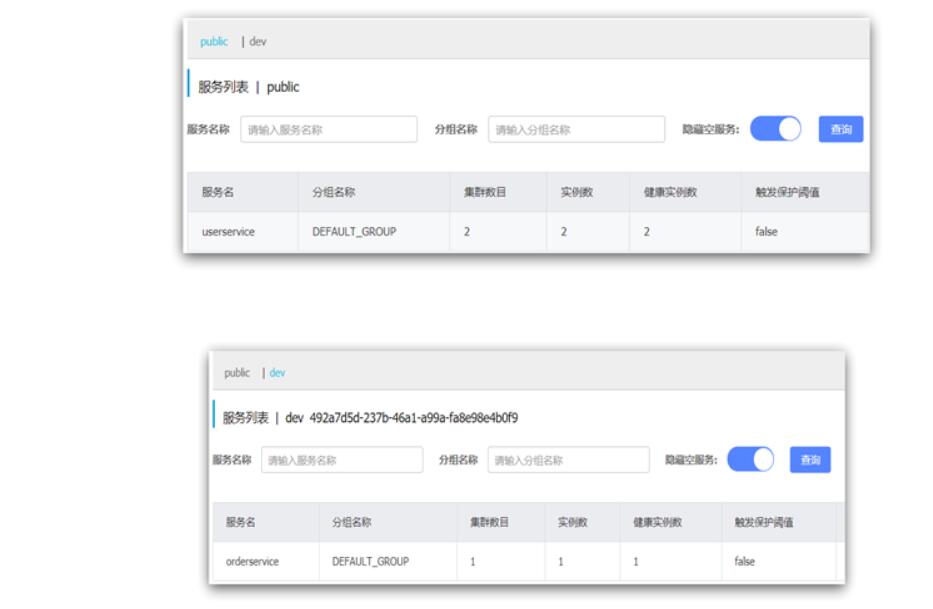The height and width of the screenshot is (609, 933).
Task: Click healthy instance count 2 in userservice row
Action: pyautogui.click(x=647, y=232)
